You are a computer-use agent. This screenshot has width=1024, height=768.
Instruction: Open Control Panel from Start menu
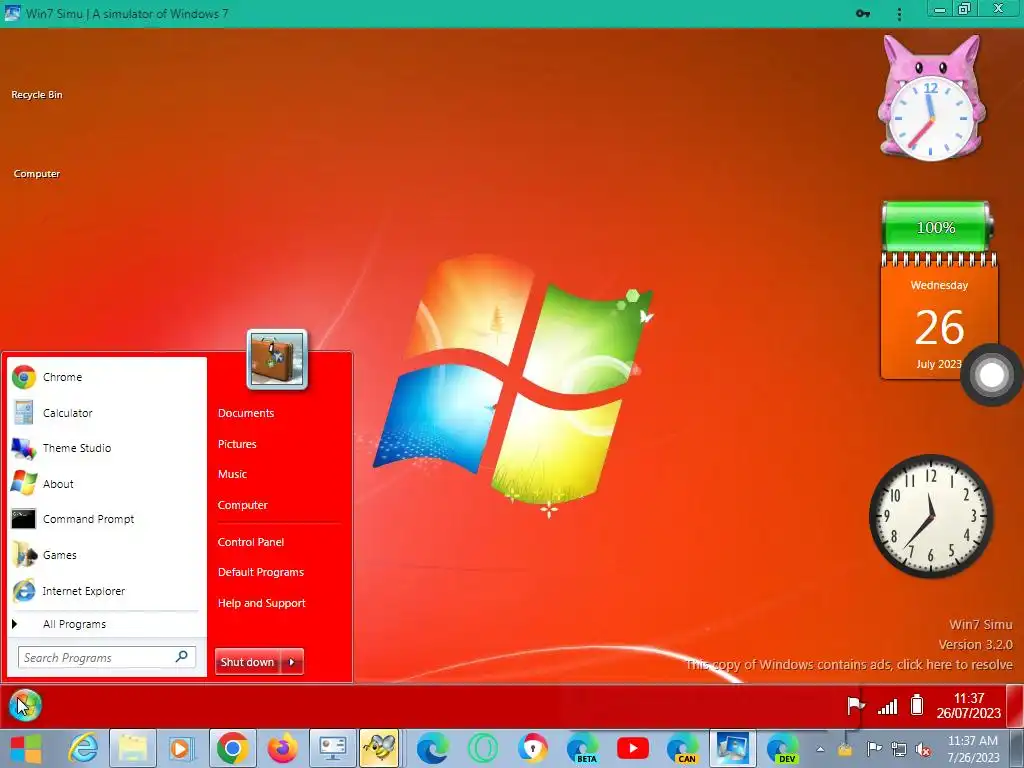point(251,542)
